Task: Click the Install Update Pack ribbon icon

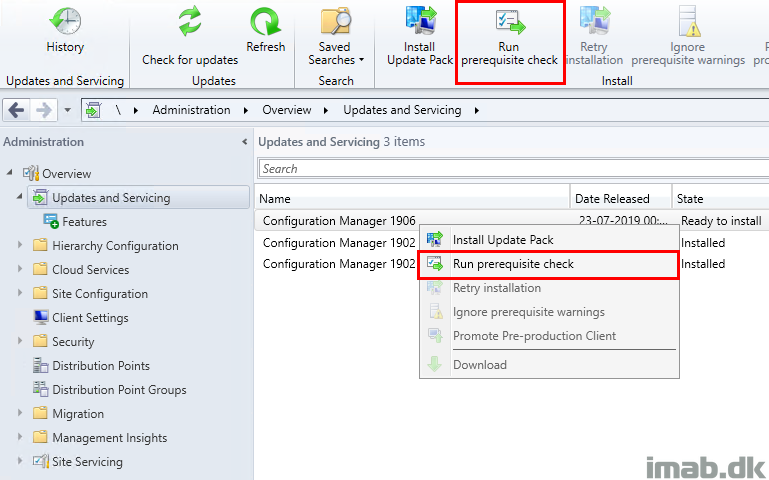Action: tap(420, 22)
